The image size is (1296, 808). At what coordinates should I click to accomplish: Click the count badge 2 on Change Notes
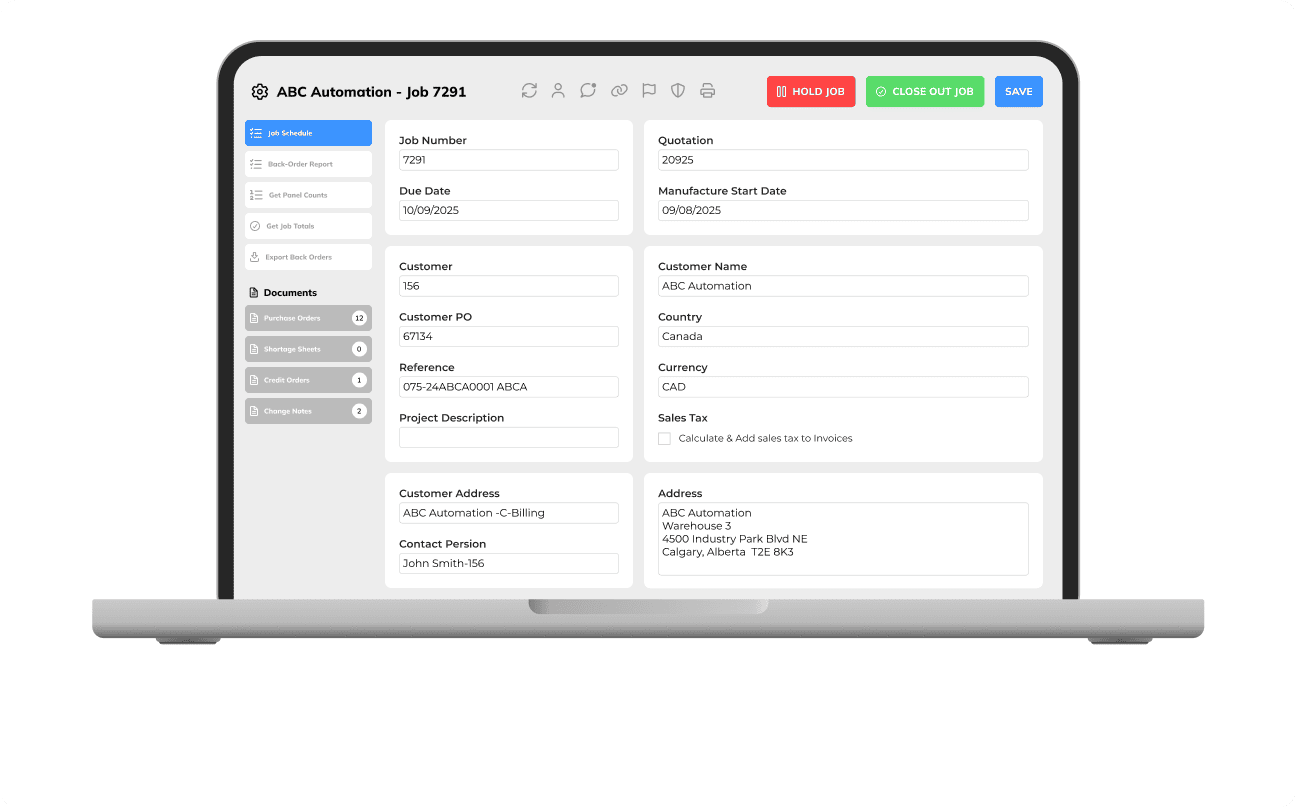click(359, 411)
